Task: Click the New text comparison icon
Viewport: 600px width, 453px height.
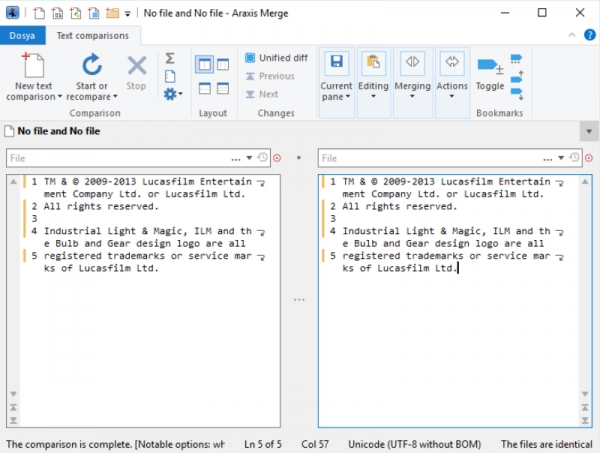Action: (32, 67)
